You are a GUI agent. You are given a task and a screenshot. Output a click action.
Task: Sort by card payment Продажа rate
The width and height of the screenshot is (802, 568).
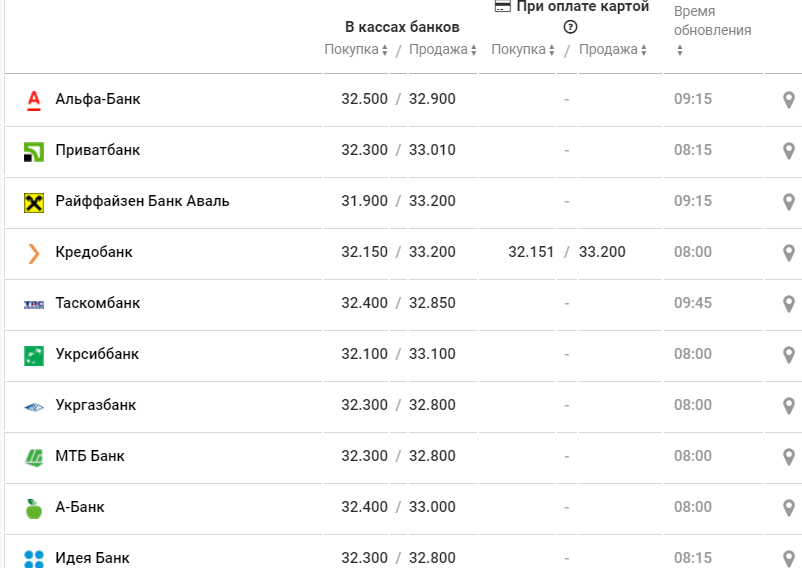[x=613, y=50]
